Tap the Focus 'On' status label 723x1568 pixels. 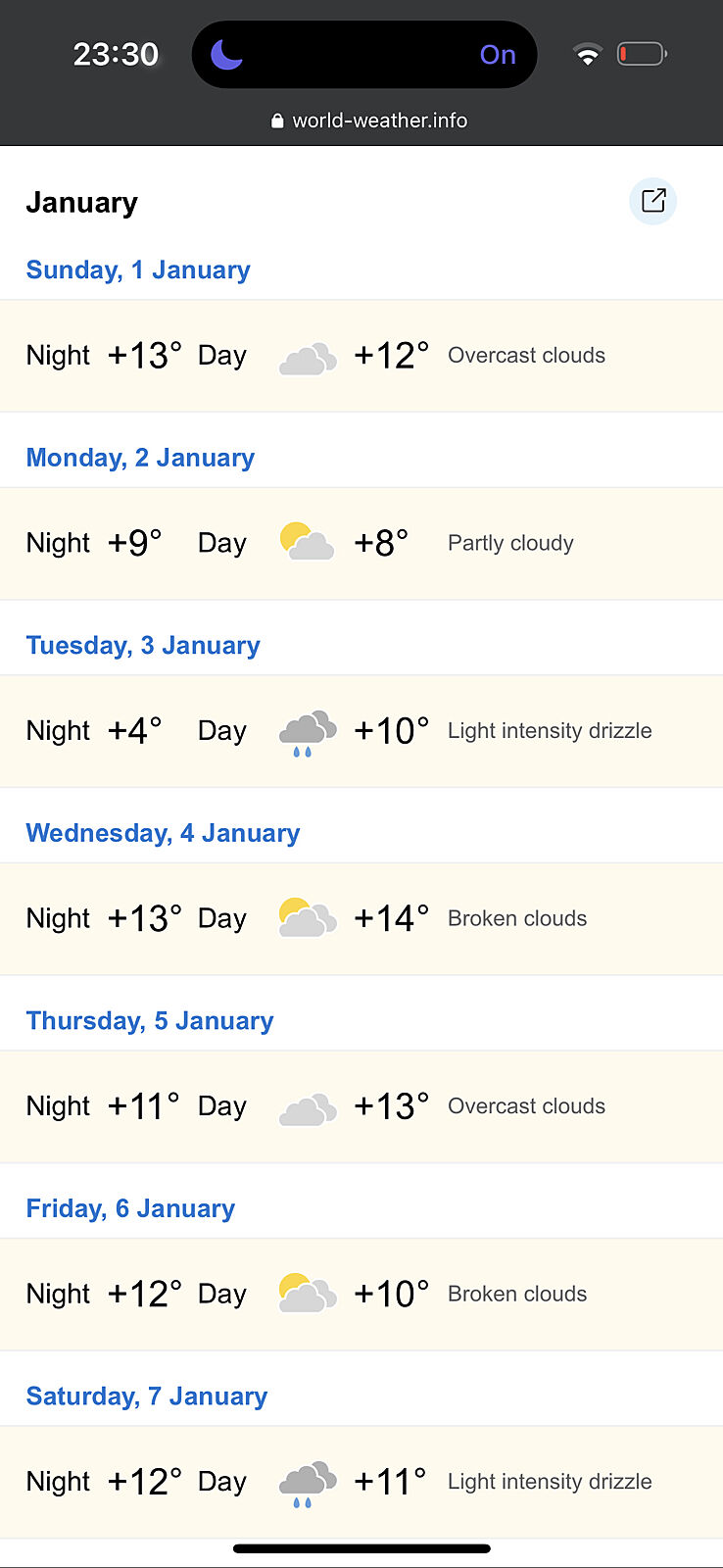pos(498,55)
